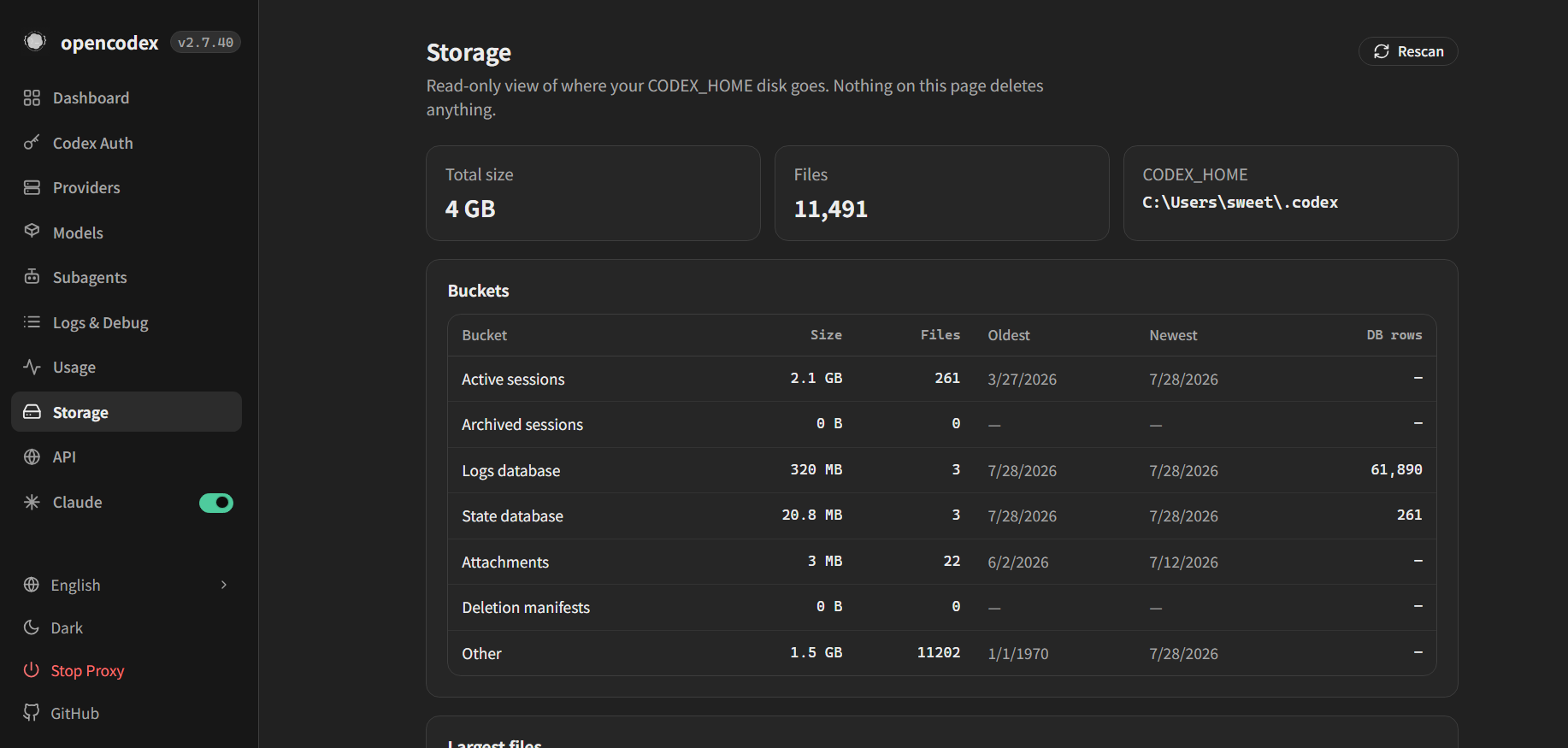Open the Usage page
Viewport: 1568px width, 748px height.
coord(127,367)
